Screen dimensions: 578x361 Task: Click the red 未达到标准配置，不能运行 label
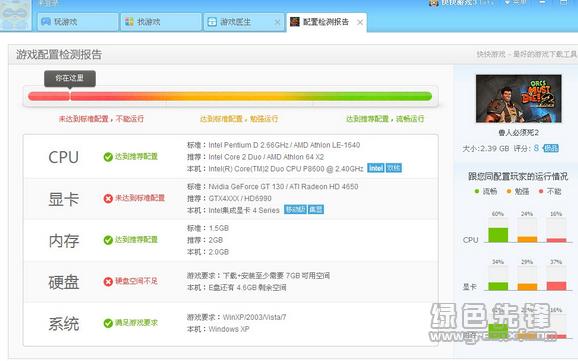(x=101, y=119)
